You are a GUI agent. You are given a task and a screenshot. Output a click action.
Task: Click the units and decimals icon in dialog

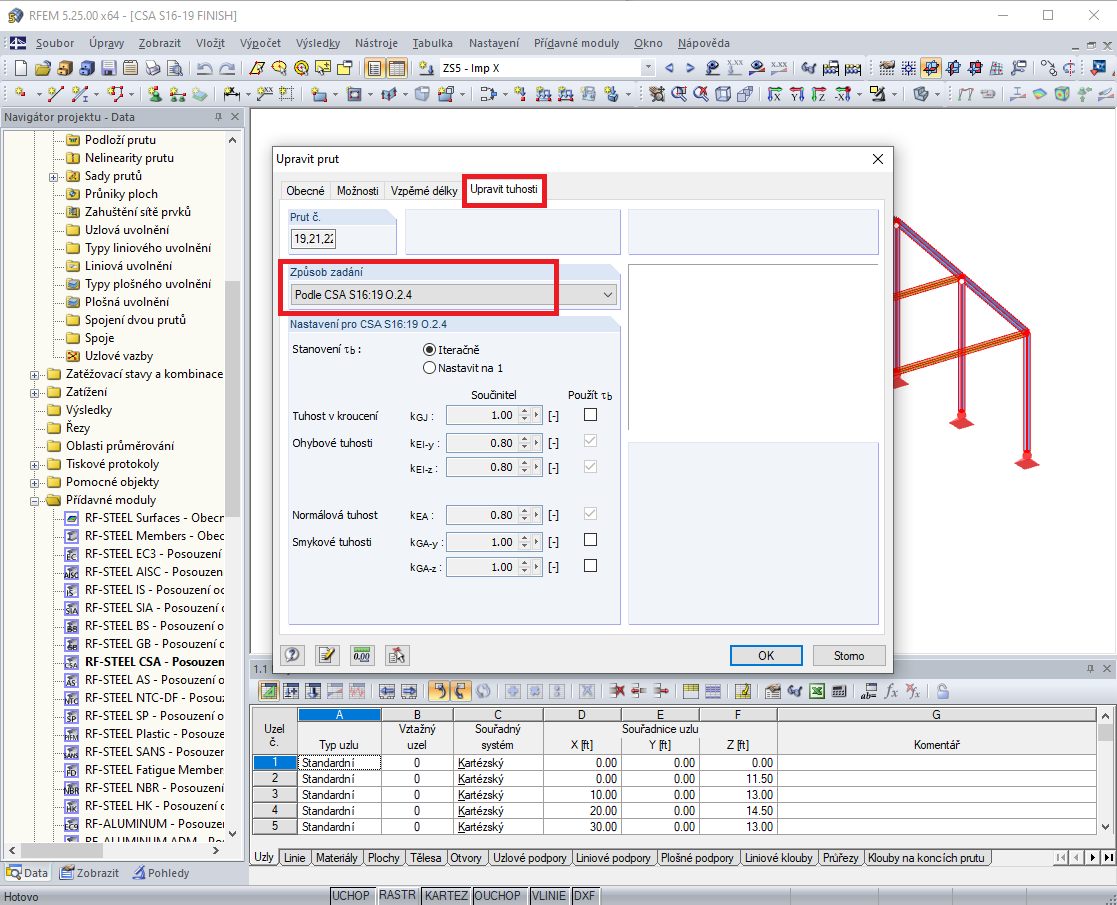[362, 656]
